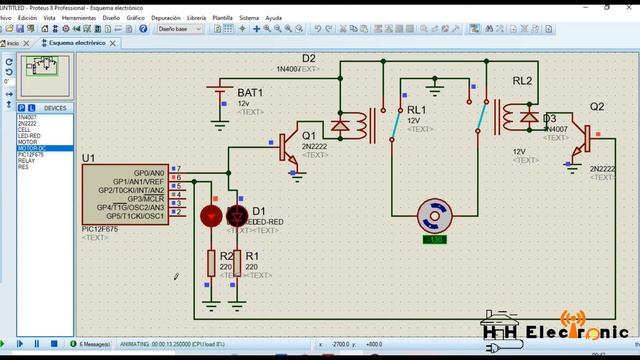The width and height of the screenshot is (640, 360).
Task: Close the Inicio tab
Action: coord(27,43)
